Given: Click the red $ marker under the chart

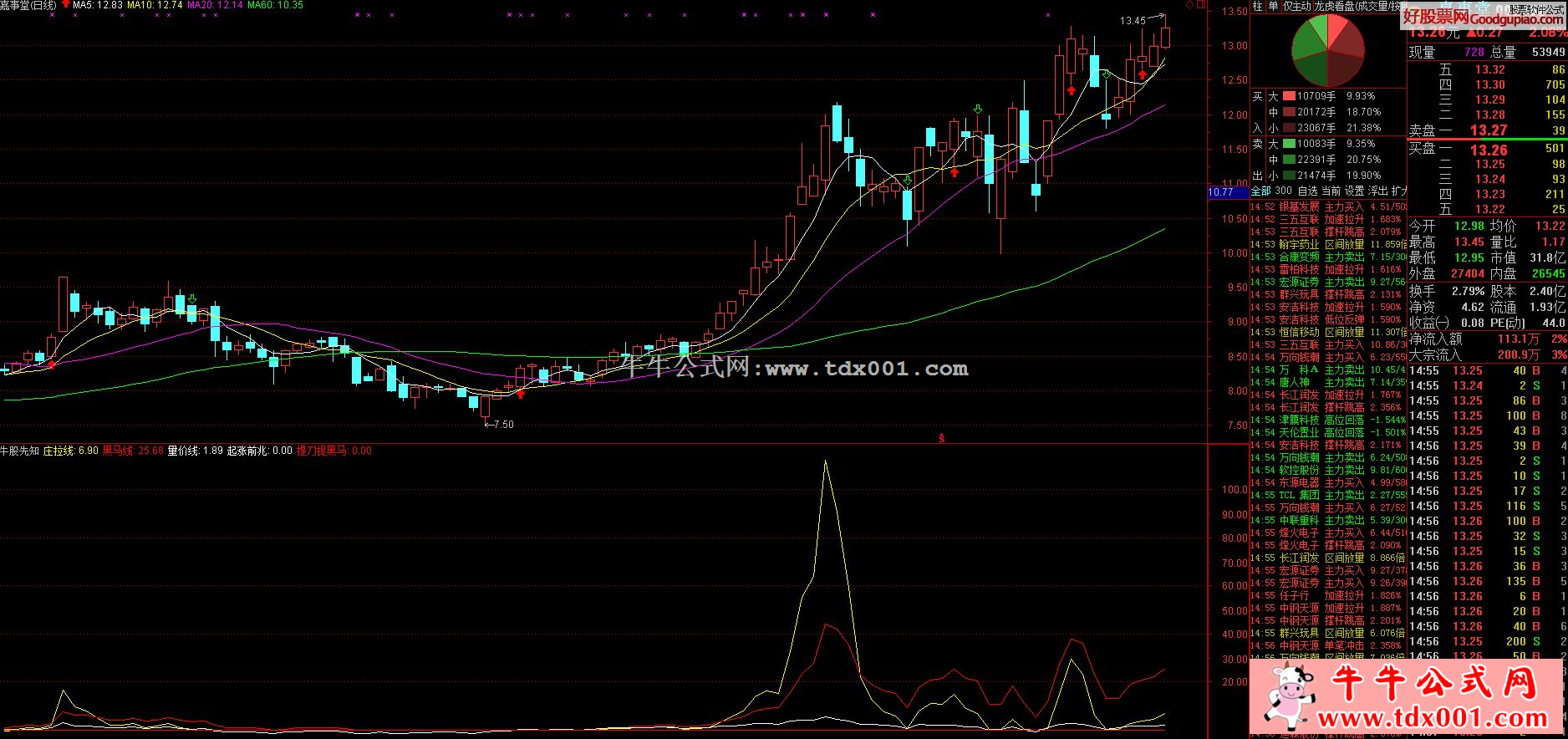Looking at the screenshot, I should point(942,437).
